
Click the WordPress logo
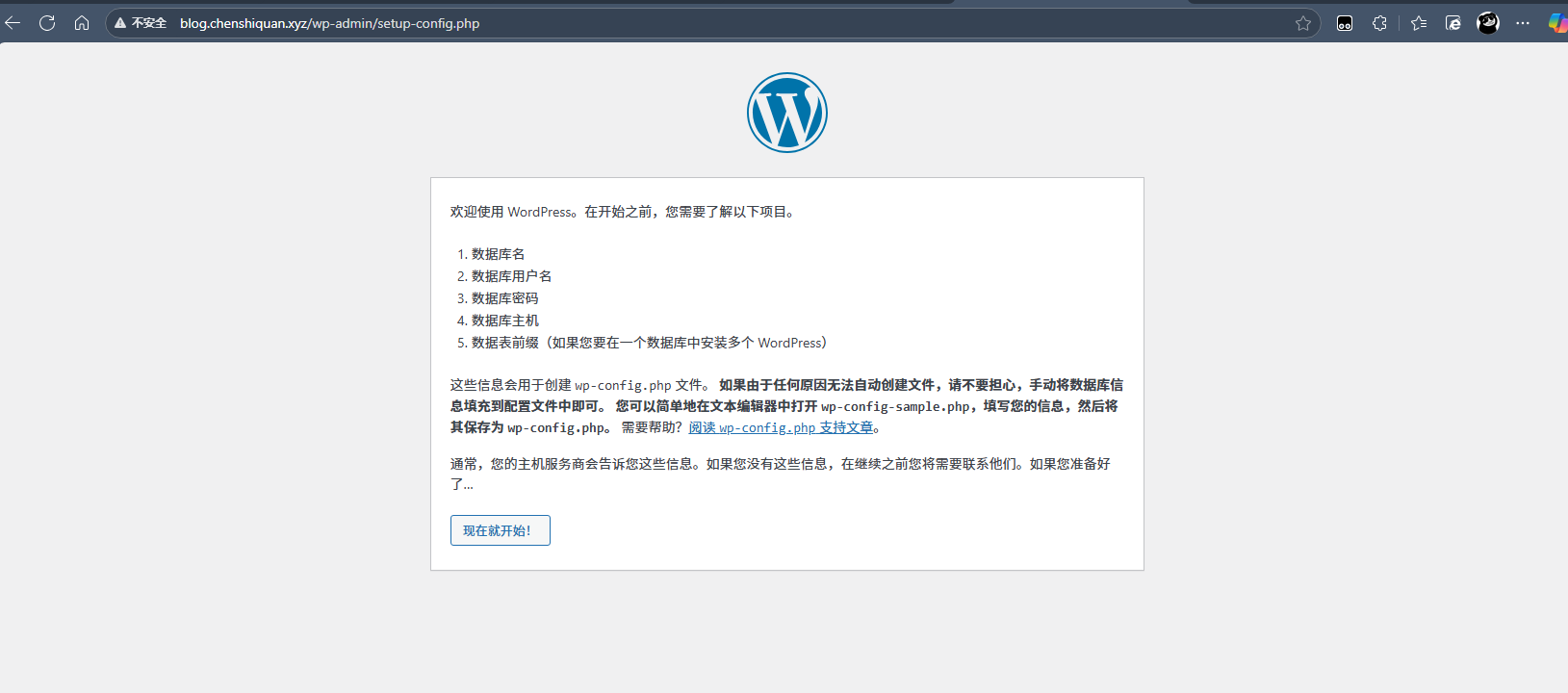[787, 113]
